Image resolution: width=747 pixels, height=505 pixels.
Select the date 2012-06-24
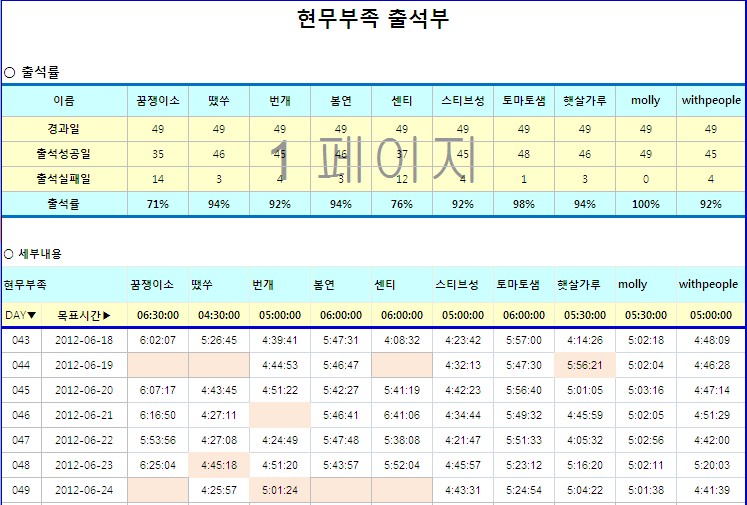pyautogui.click(x=84, y=490)
